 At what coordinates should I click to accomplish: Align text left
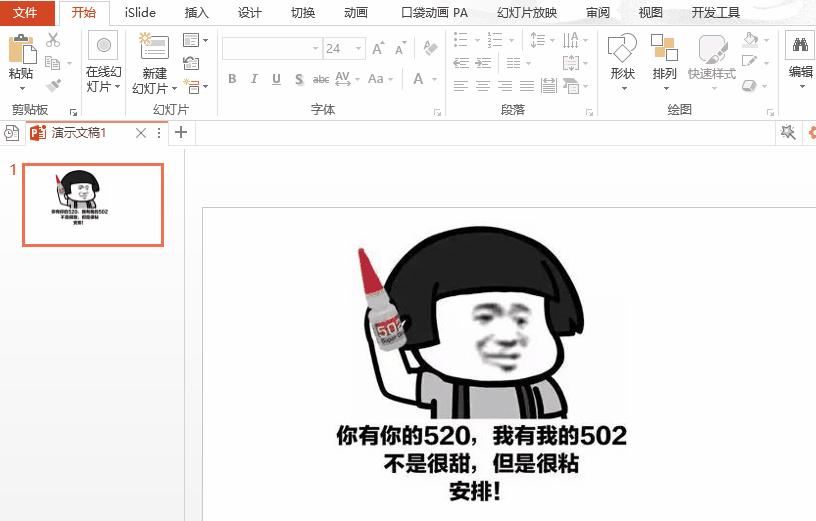(461, 86)
